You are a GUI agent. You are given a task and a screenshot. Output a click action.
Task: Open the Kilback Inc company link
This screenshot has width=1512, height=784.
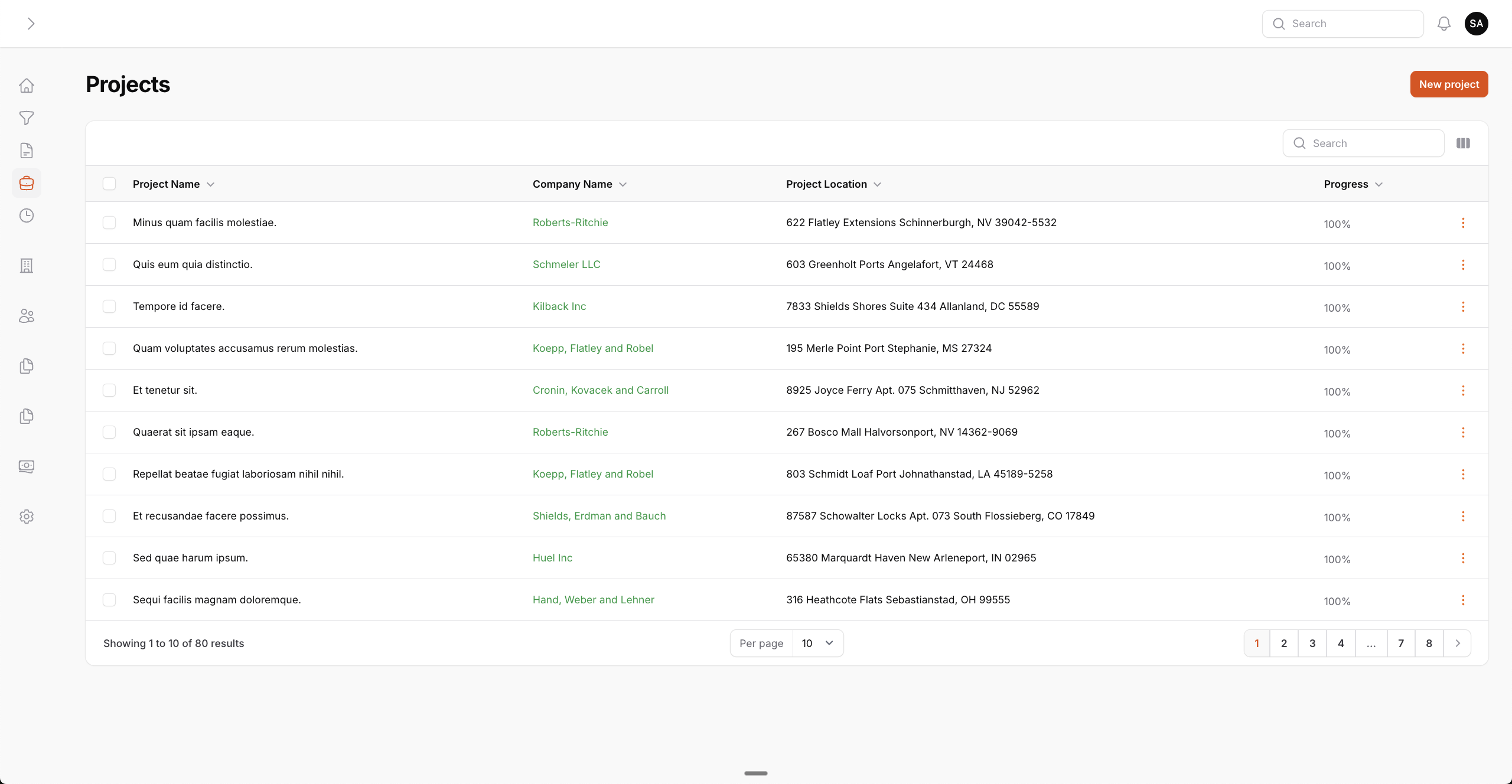tap(559, 306)
